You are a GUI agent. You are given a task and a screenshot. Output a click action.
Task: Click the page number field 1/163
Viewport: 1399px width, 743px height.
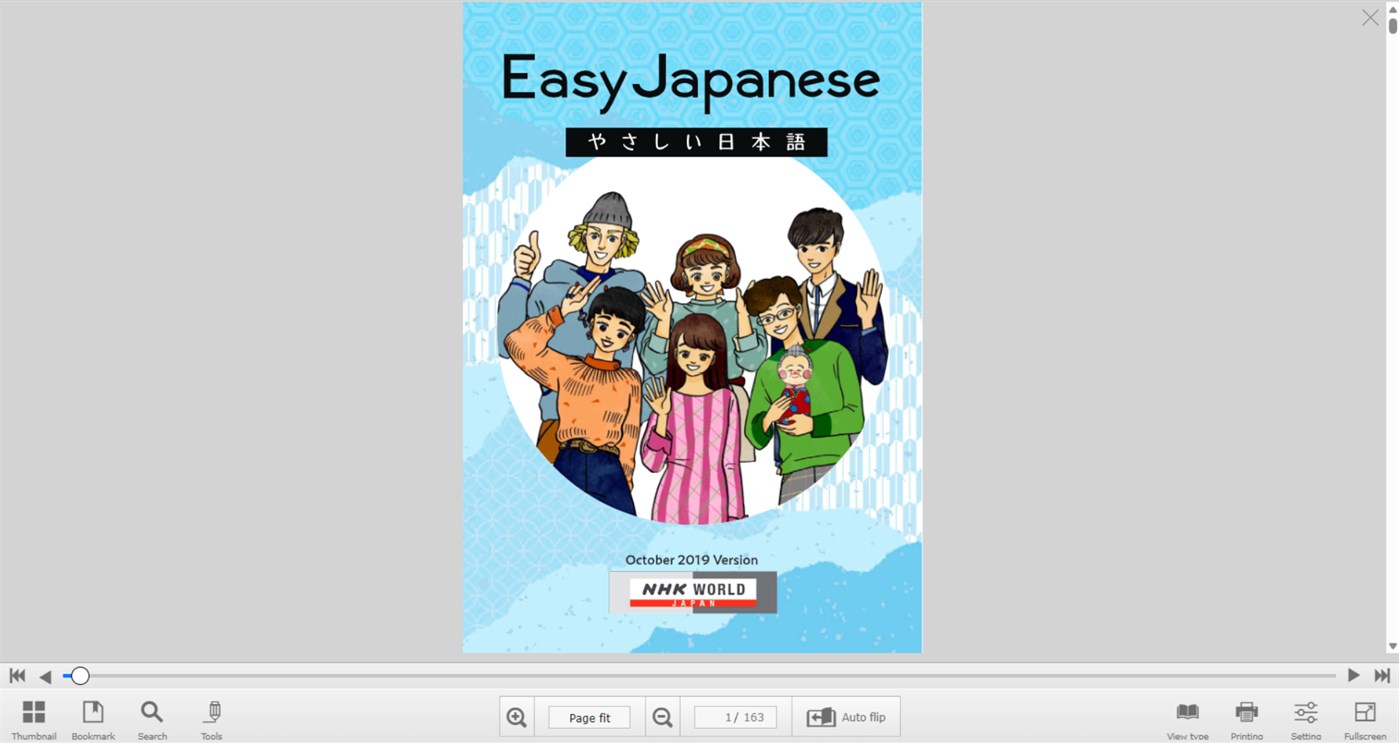[735, 718]
